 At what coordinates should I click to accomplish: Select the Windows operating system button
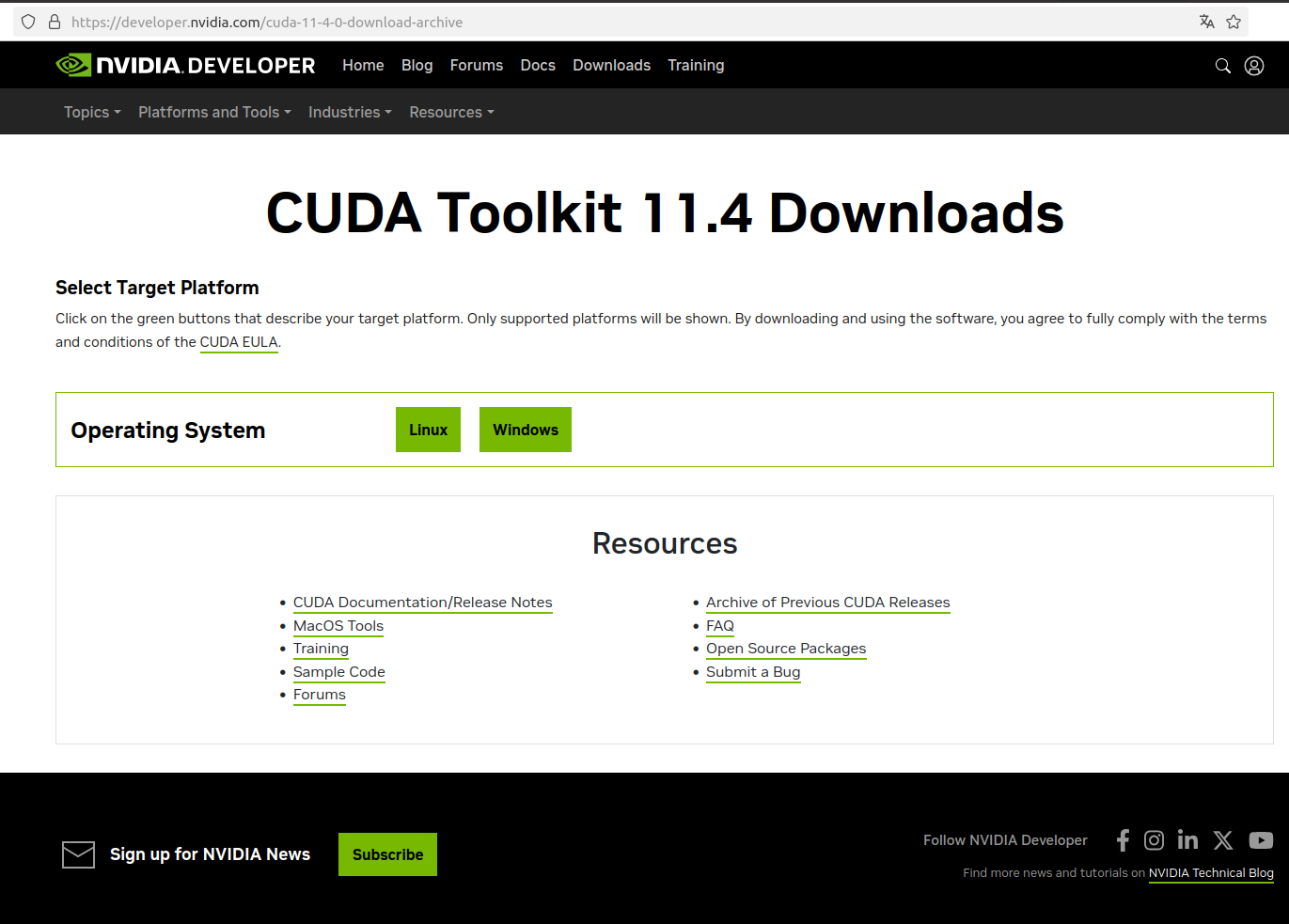coord(526,430)
